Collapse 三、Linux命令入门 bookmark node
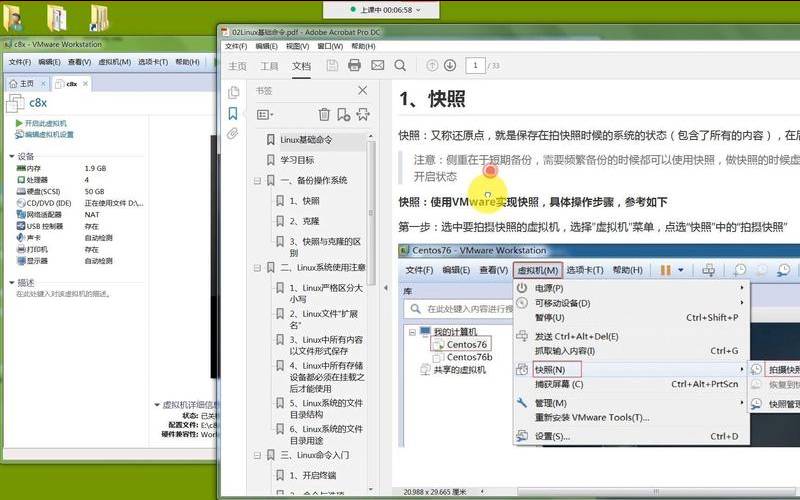Screen dimensions: 800x500 coord(257,455)
